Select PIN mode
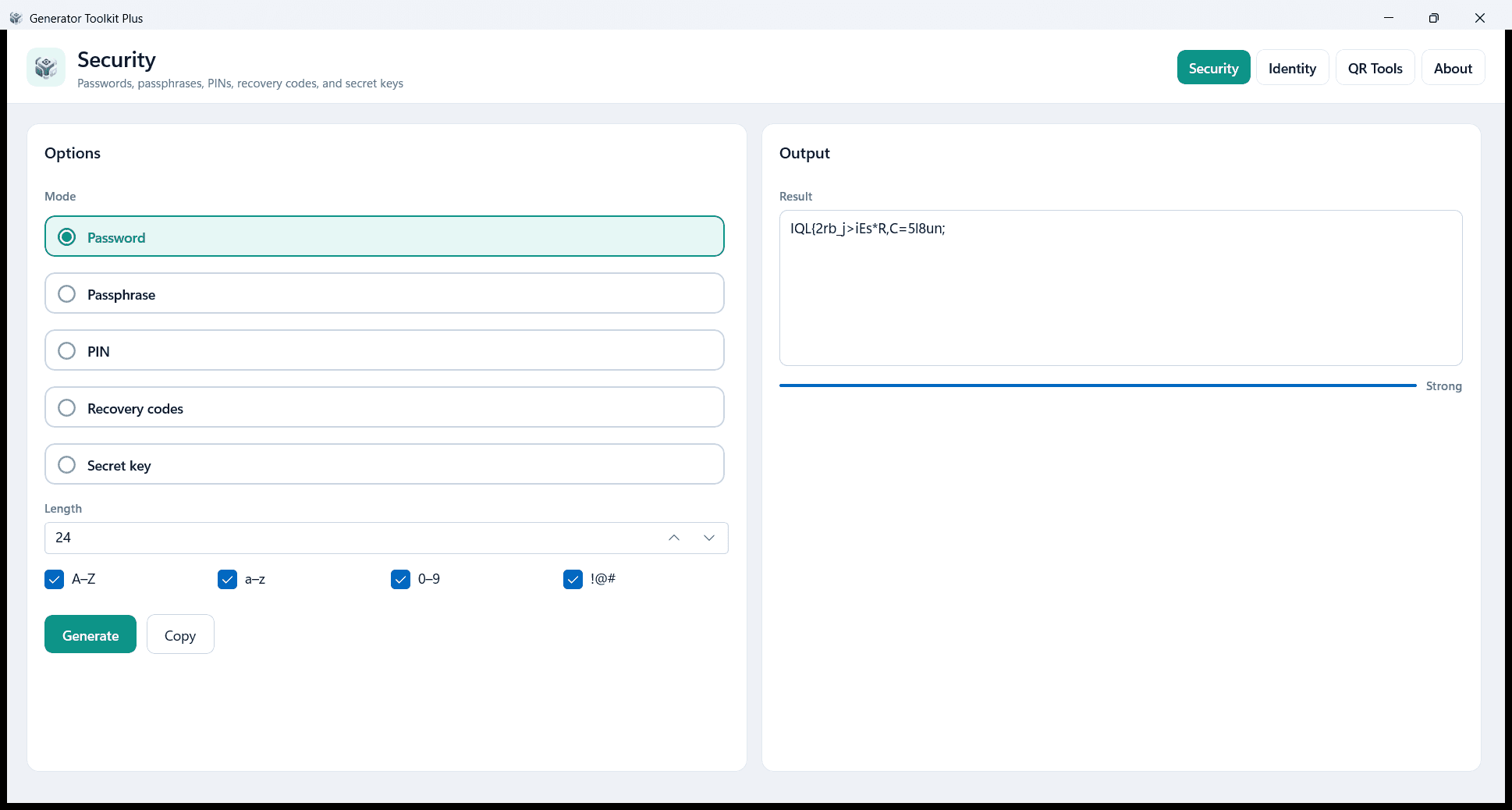This screenshot has height=810, width=1512. pyautogui.click(x=385, y=350)
